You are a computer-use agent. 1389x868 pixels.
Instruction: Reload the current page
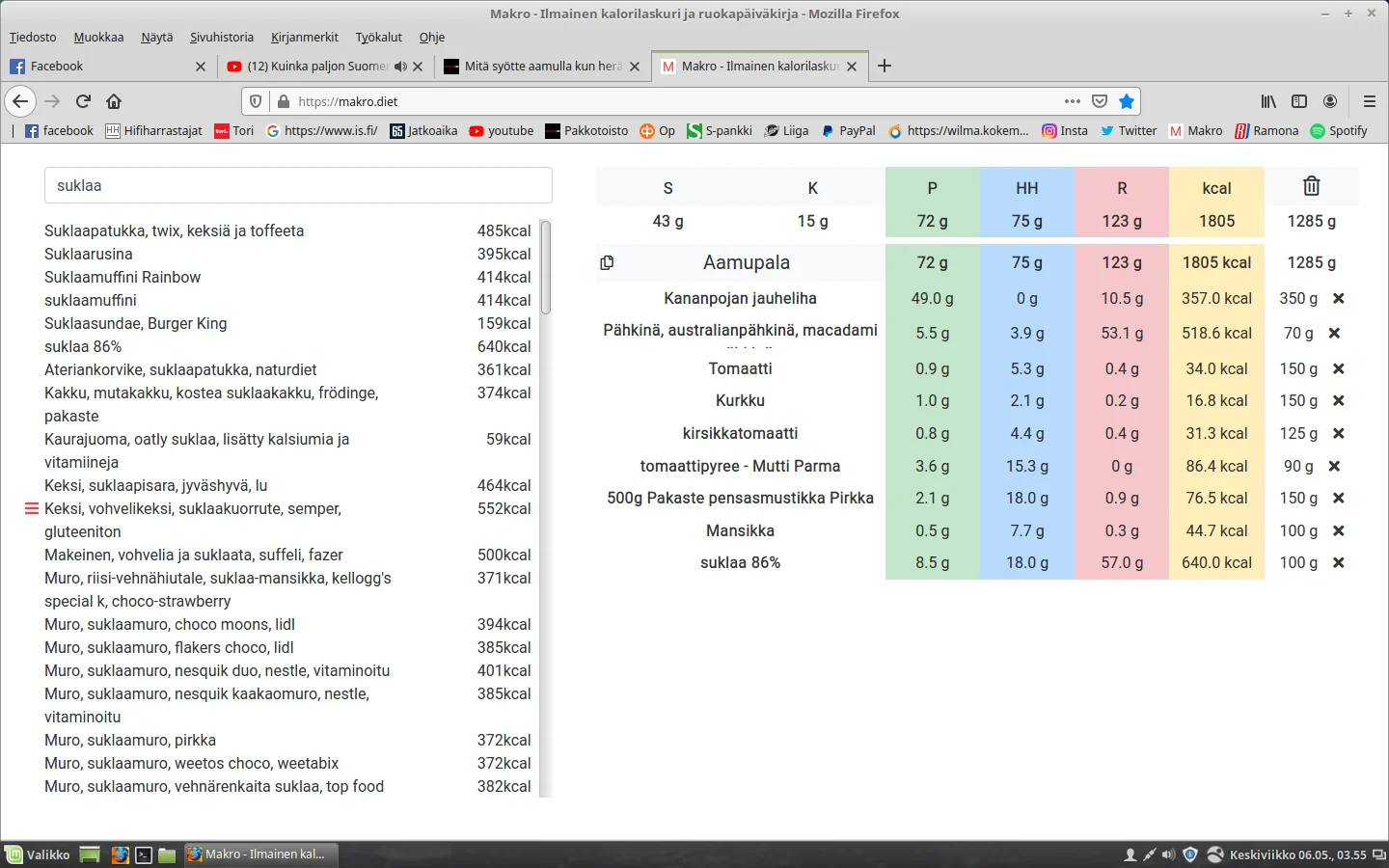pyautogui.click(x=83, y=101)
